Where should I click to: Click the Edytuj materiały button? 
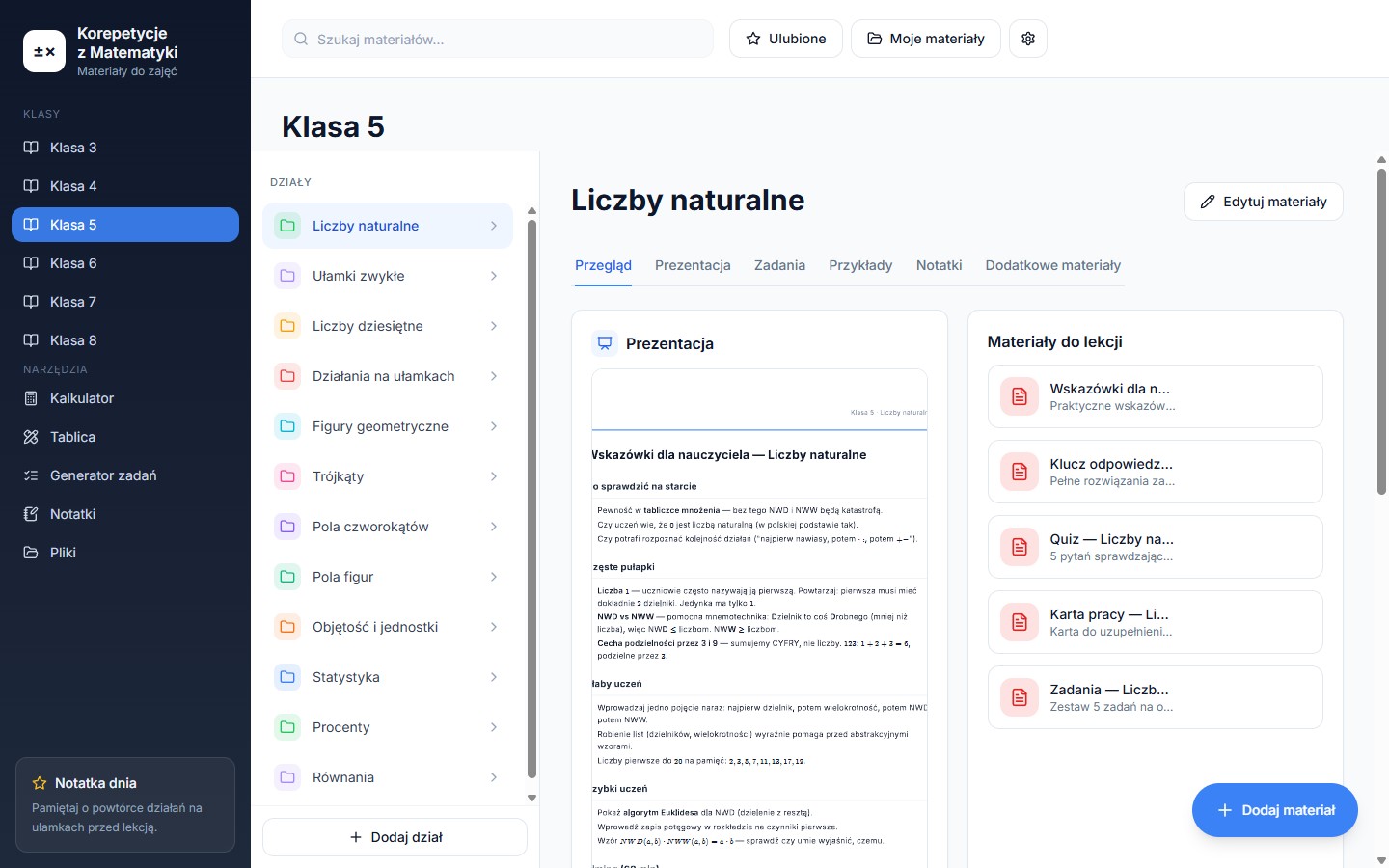1263,202
